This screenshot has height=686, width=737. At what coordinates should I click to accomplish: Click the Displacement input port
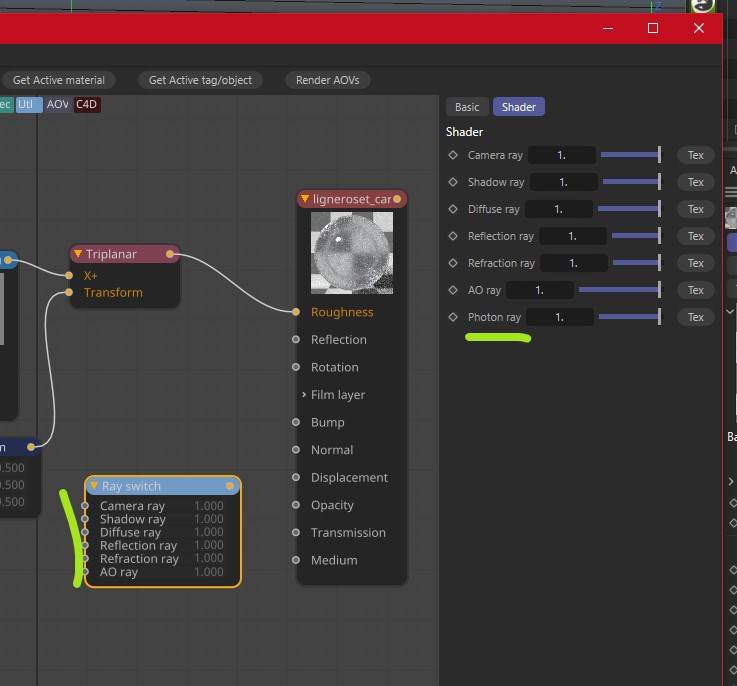pos(296,477)
